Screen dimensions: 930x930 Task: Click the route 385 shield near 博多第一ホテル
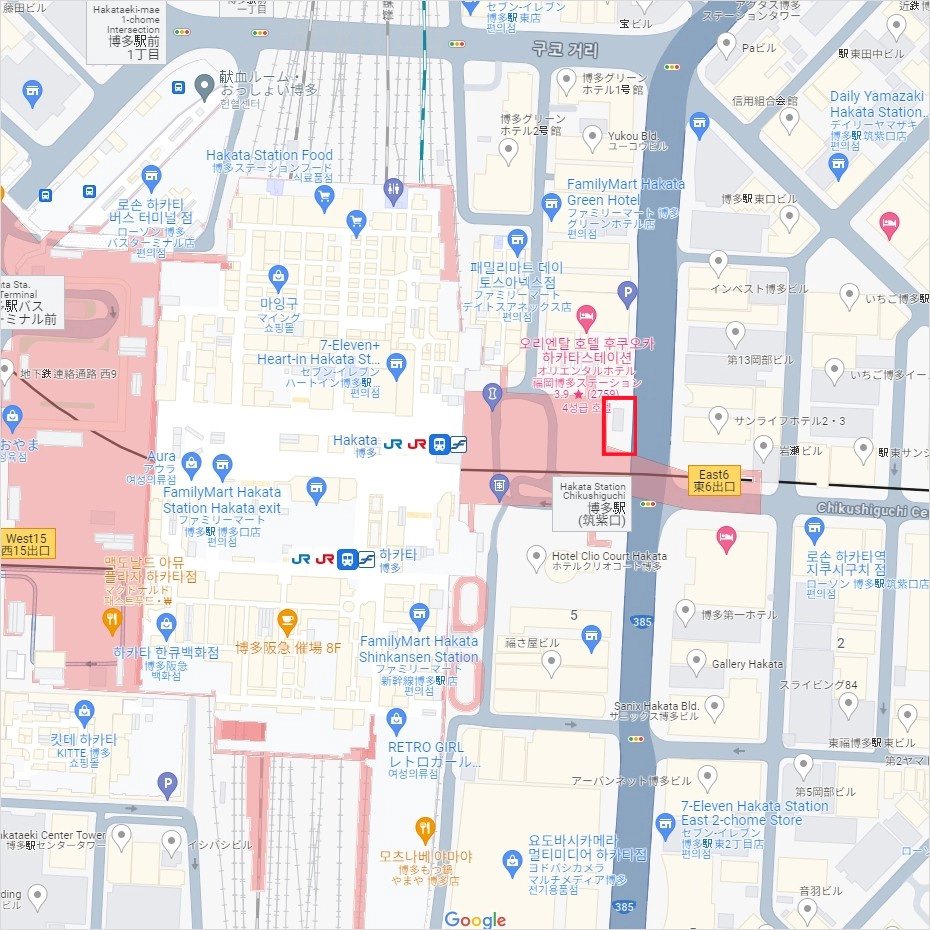(x=642, y=621)
